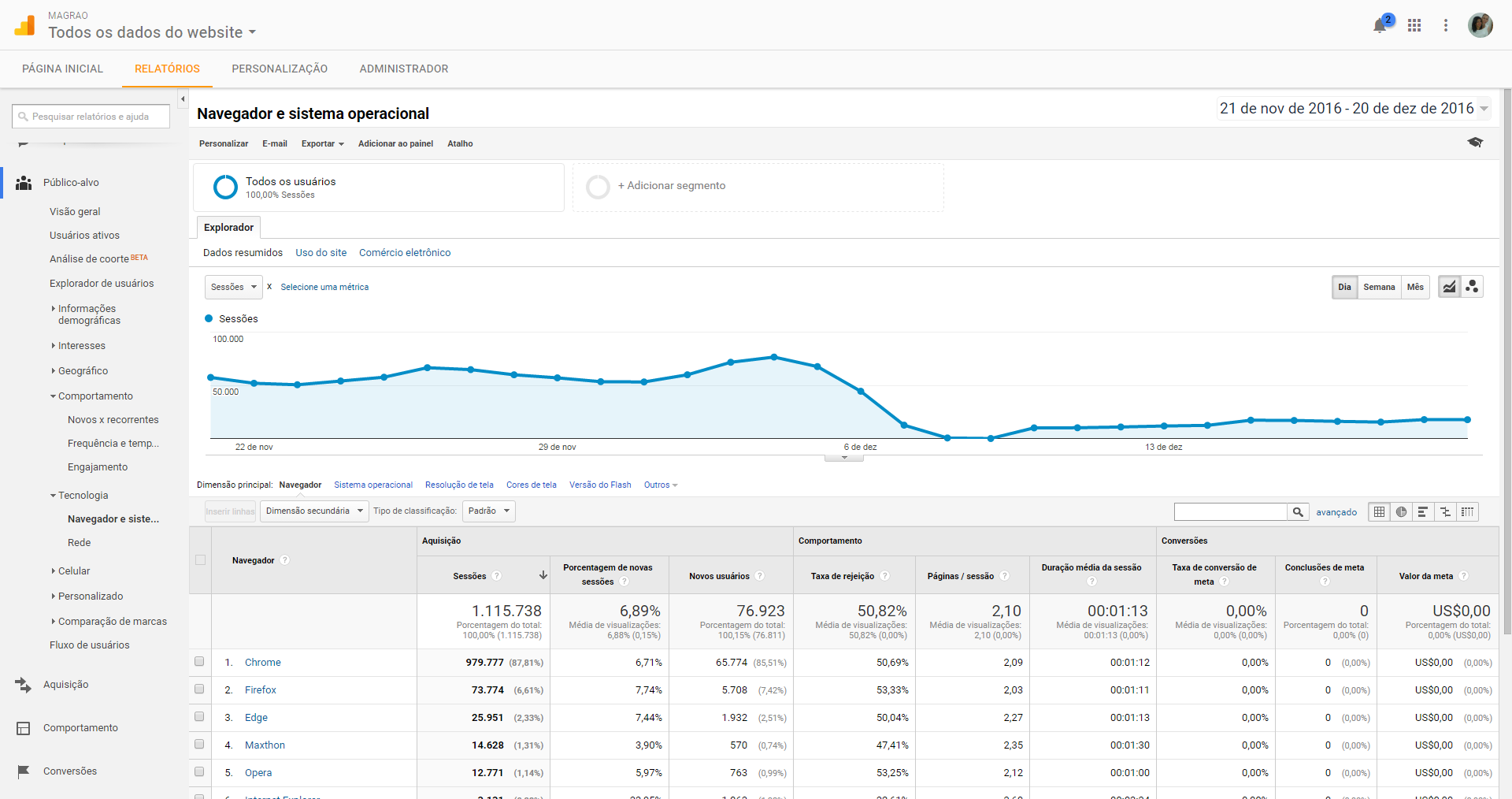Switch to motion chart view icon
This screenshot has width=1512, height=799.
1472,287
